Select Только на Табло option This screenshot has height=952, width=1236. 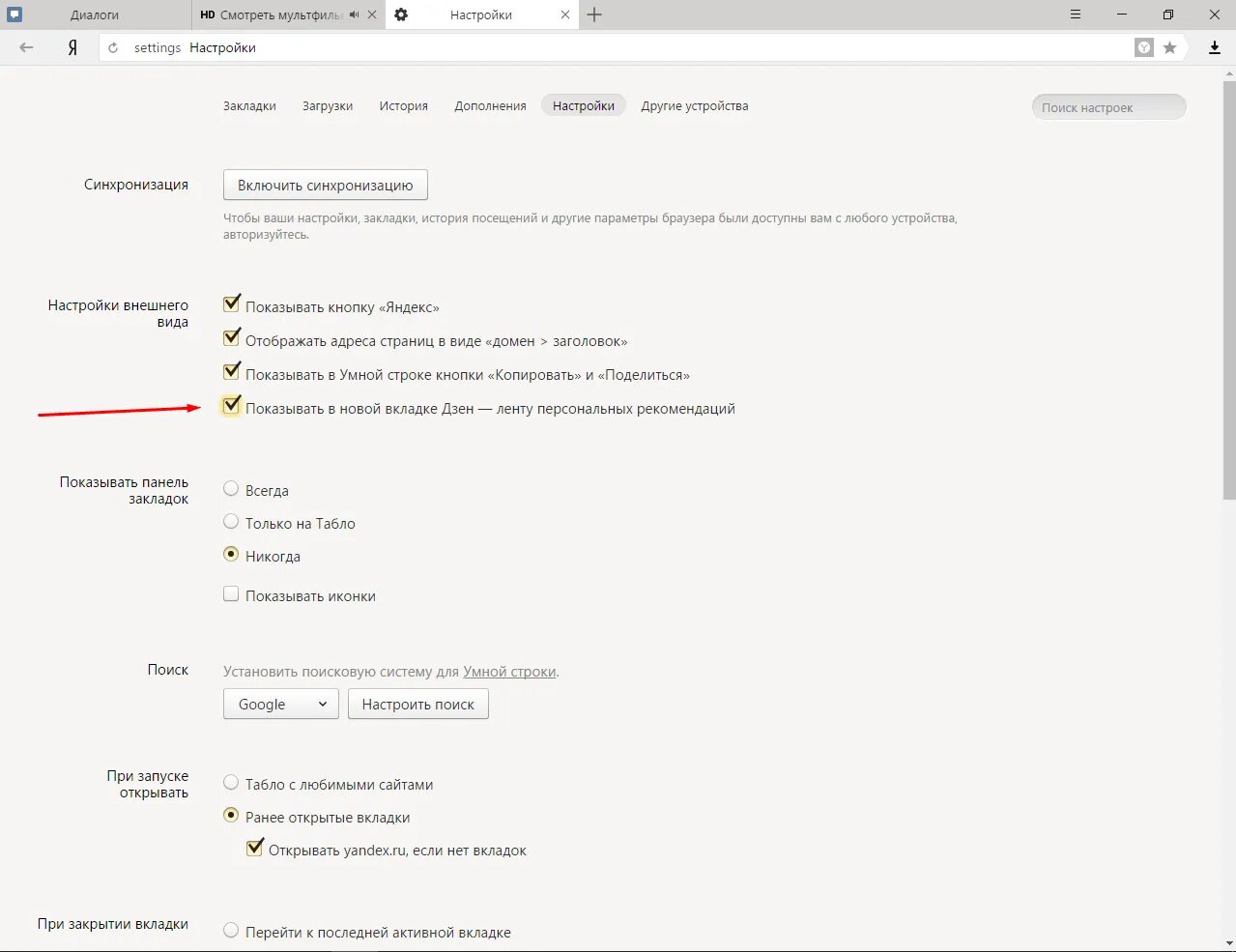click(x=231, y=522)
